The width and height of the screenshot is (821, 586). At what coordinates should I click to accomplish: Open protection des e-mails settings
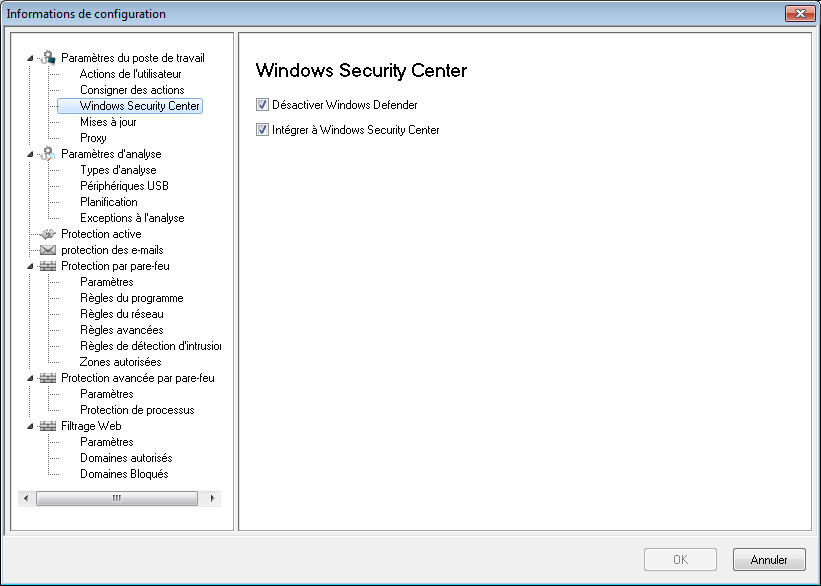tap(112, 250)
